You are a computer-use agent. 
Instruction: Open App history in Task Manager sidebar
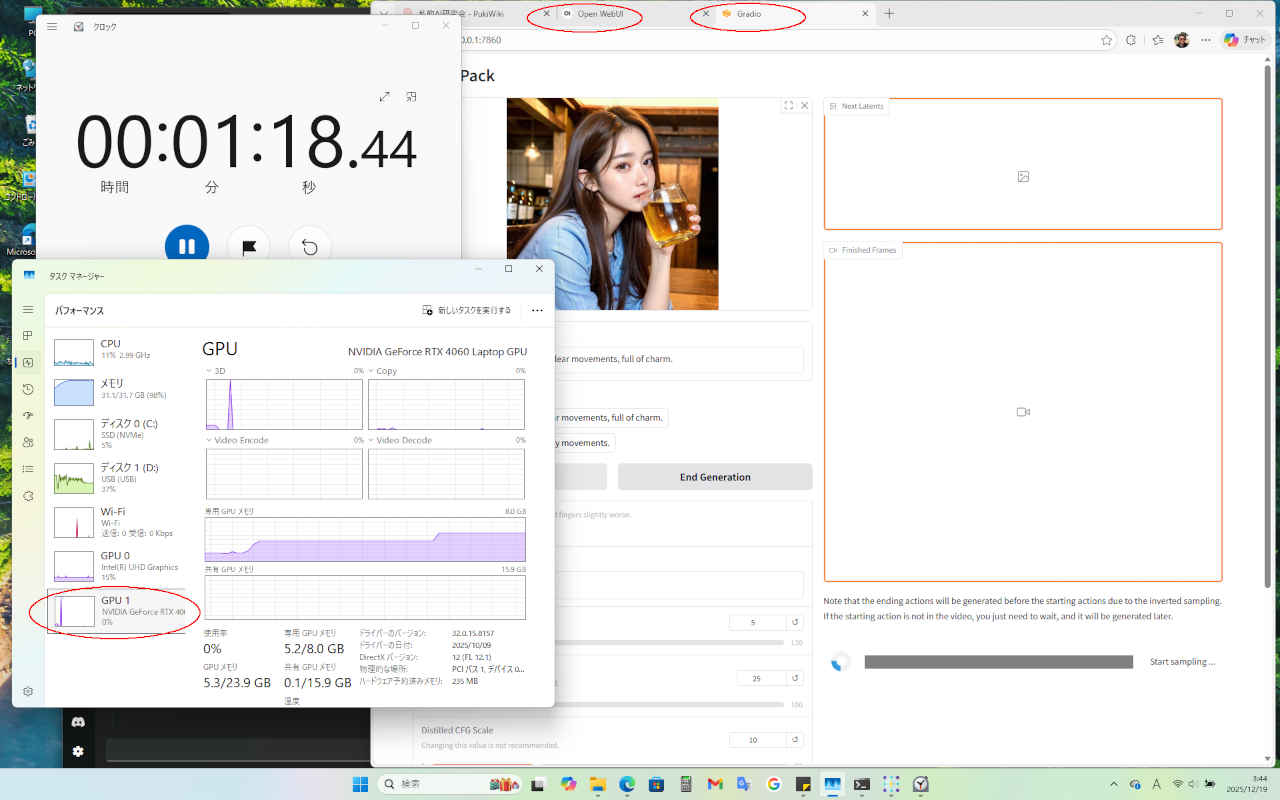(x=28, y=389)
